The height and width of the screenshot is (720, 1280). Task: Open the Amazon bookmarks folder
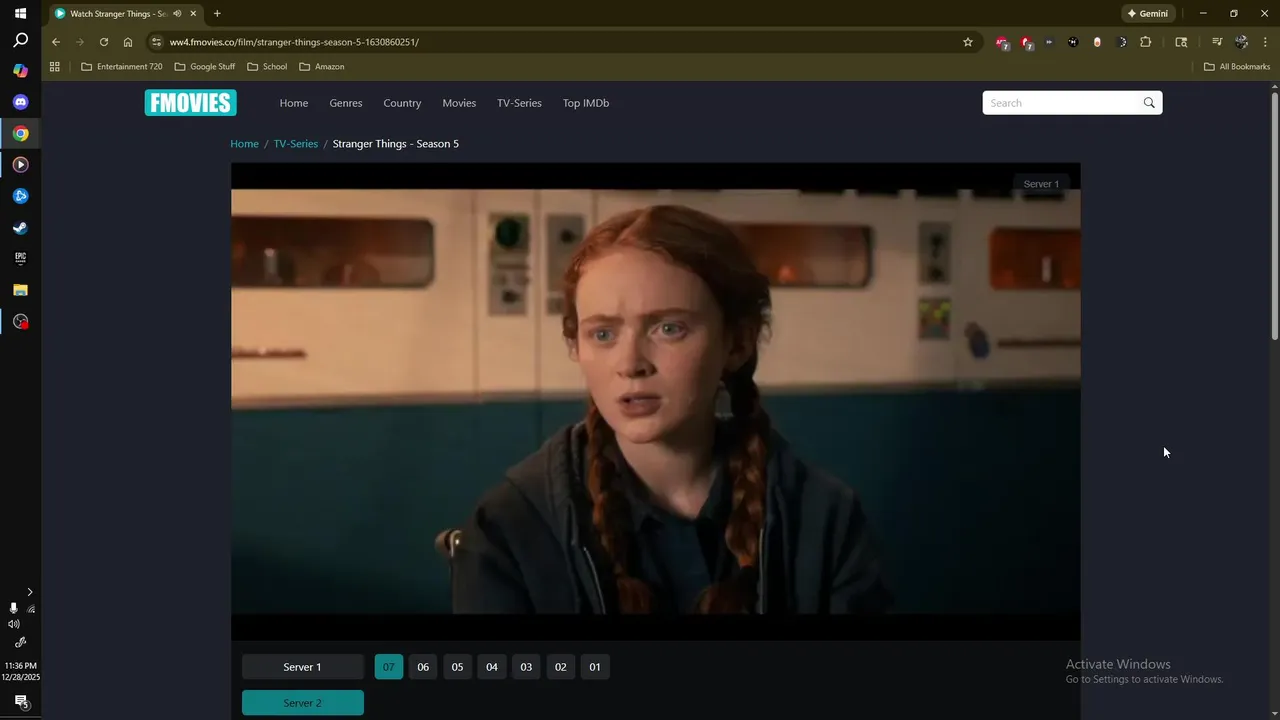point(322,67)
